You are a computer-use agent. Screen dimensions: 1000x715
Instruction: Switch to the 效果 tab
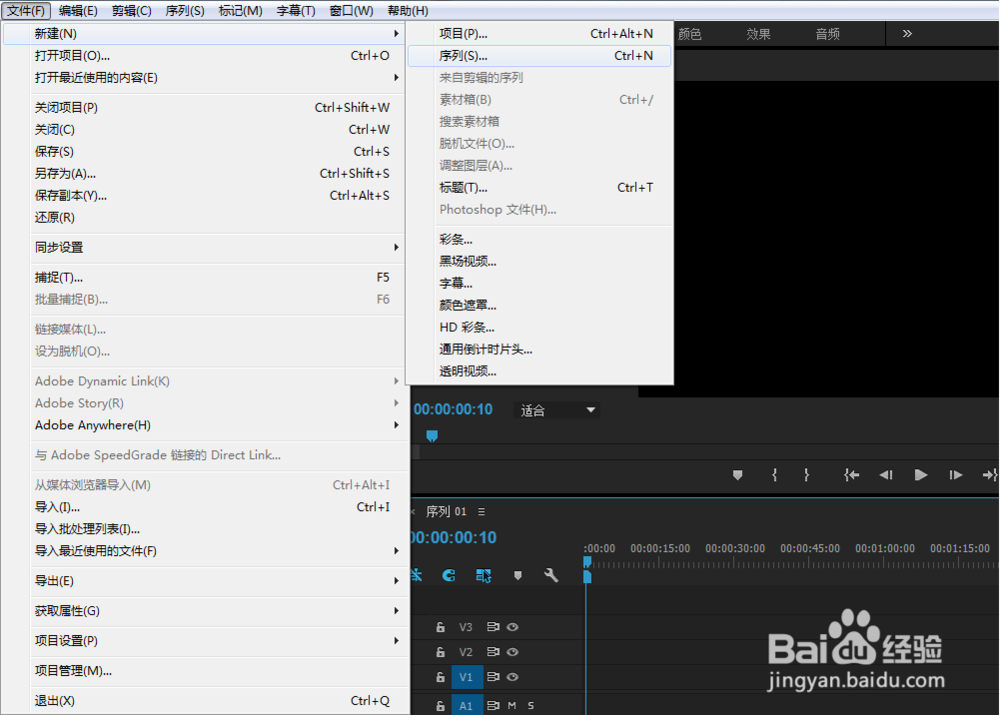click(757, 33)
